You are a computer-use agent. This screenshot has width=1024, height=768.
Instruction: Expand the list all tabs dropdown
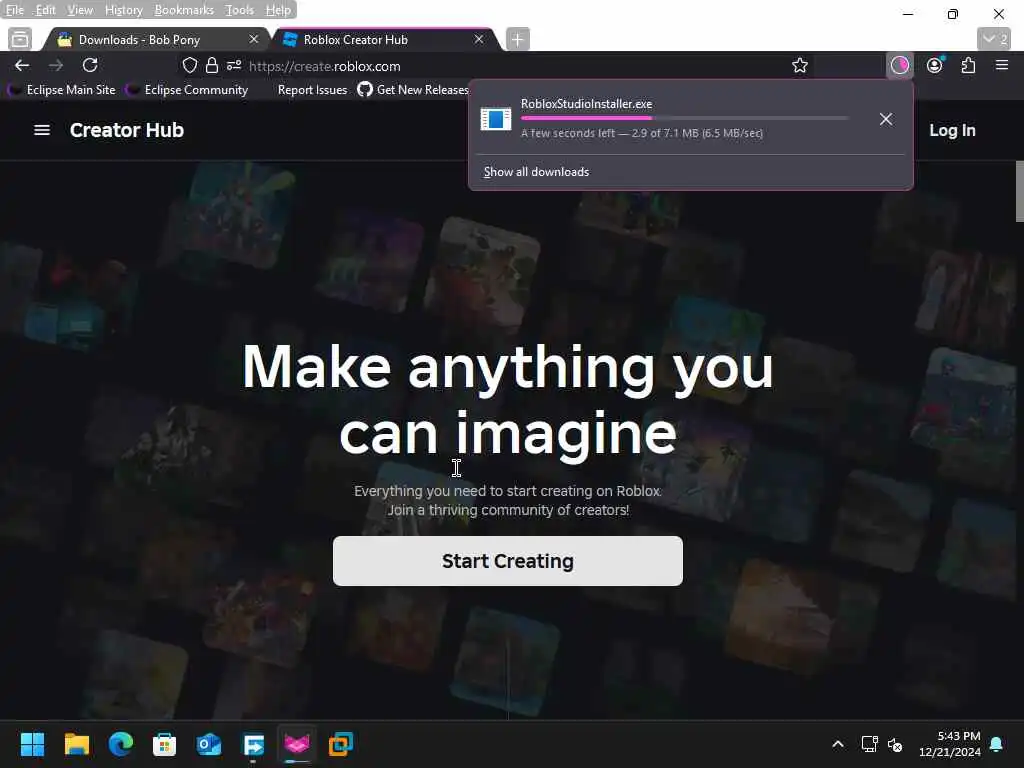[x=994, y=39]
